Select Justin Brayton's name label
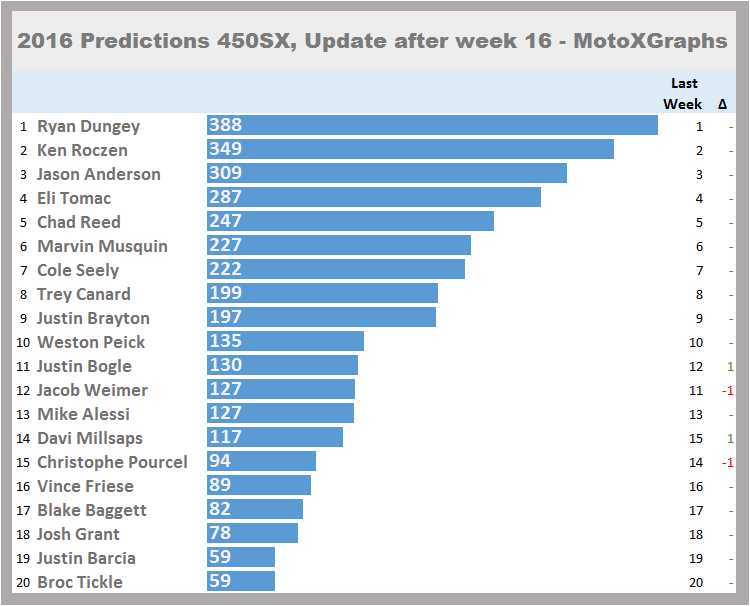 coord(93,318)
